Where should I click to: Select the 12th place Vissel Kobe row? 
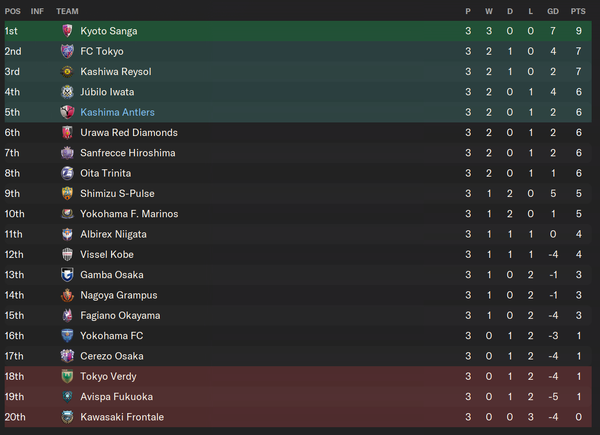pos(298,254)
